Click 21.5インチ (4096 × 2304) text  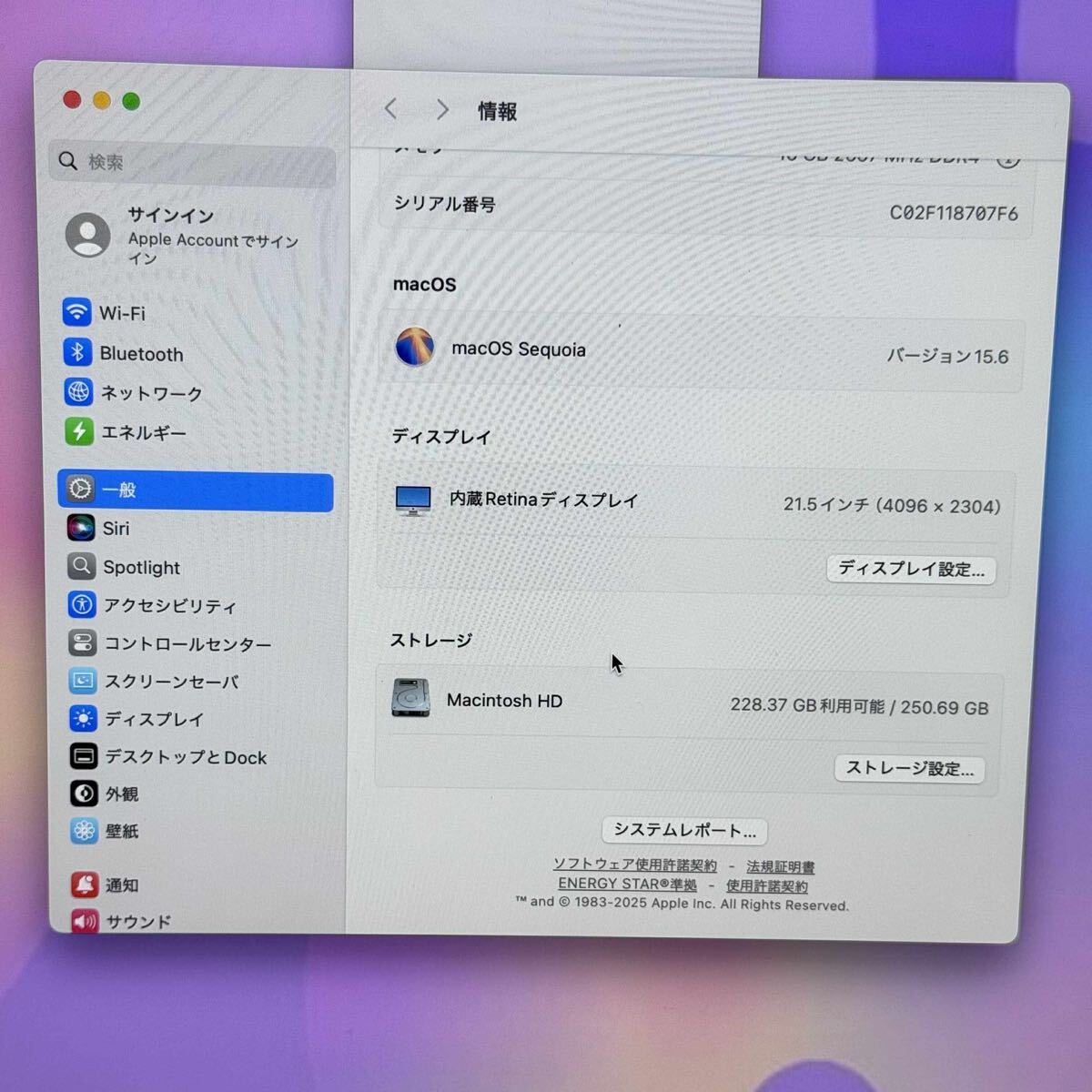(x=892, y=505)
